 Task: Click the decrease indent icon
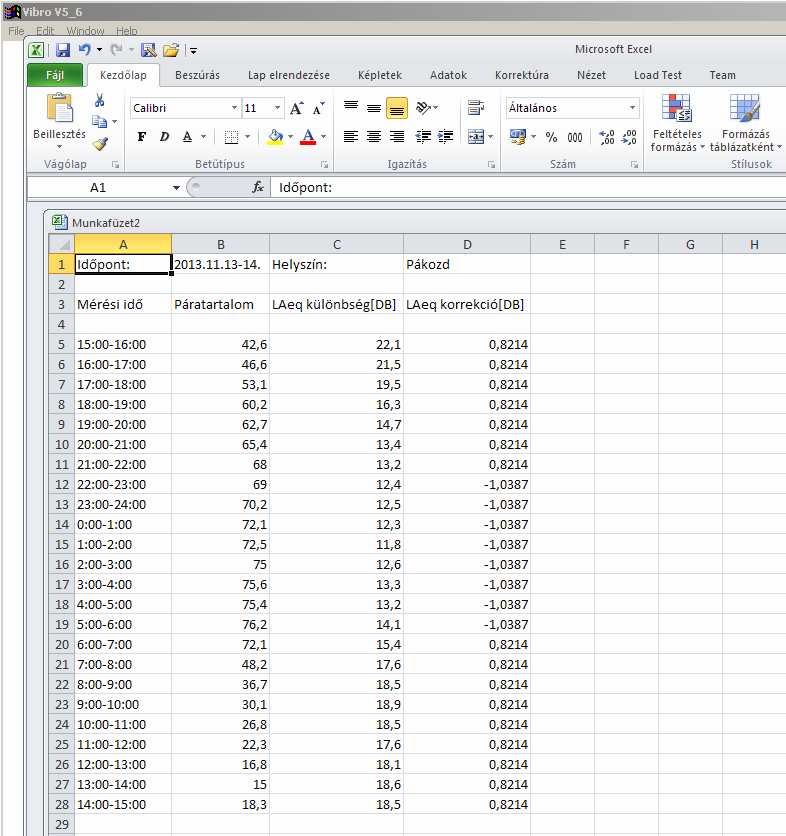click(x=423, y=136)
